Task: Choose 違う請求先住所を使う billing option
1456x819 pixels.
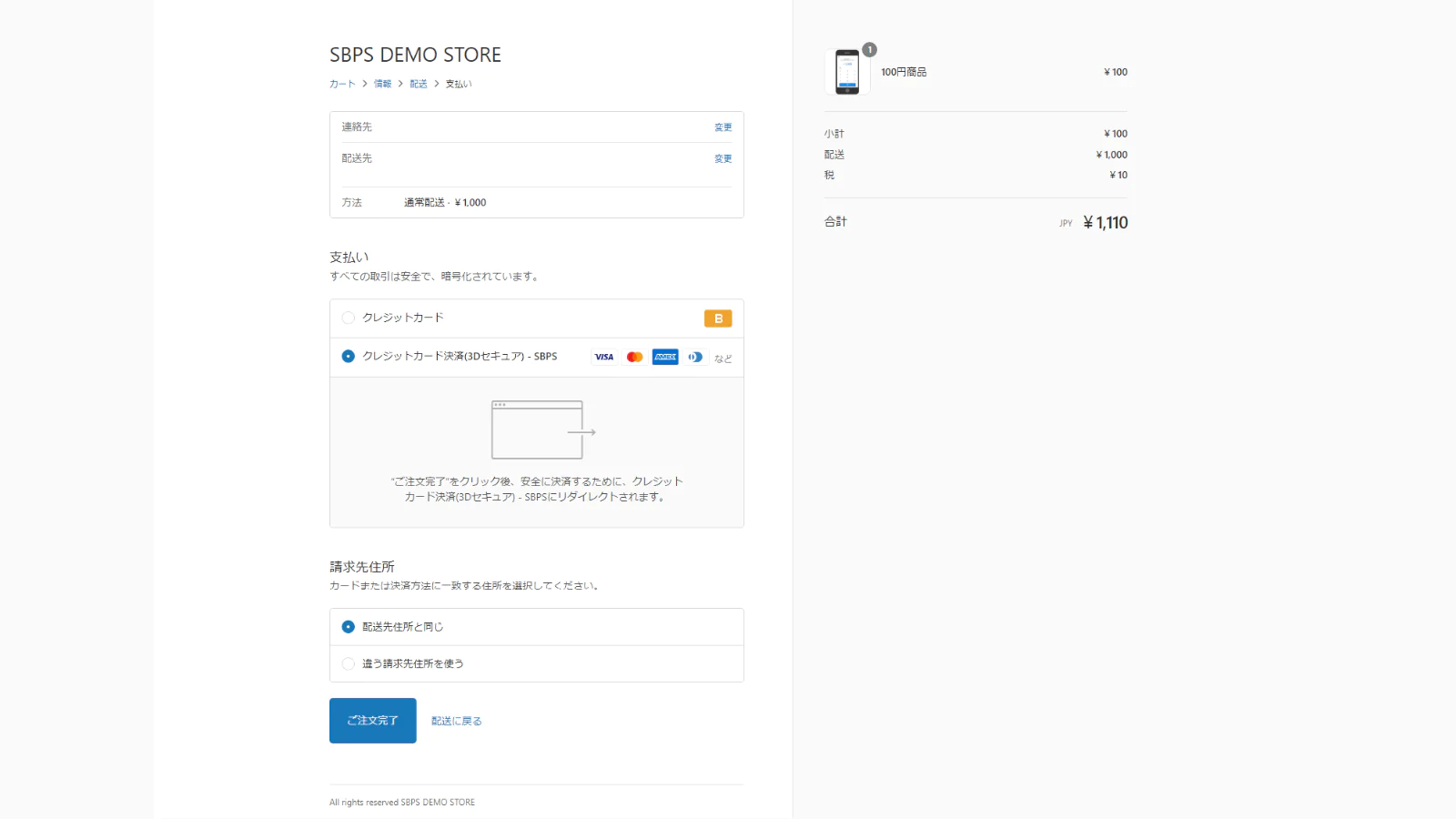Action: (x=348, y=663)
